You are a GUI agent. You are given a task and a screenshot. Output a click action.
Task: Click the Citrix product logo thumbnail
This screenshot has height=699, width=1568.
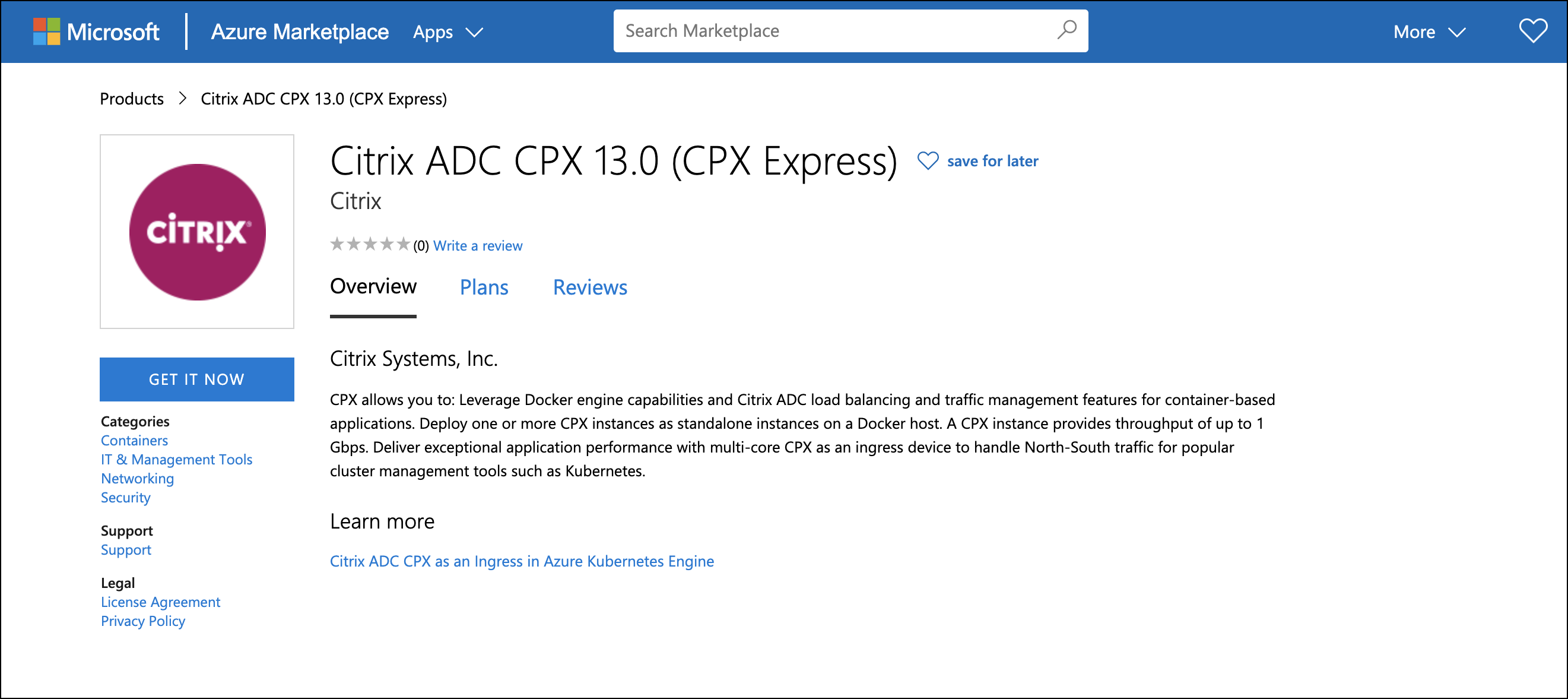[x=197, y=232]
